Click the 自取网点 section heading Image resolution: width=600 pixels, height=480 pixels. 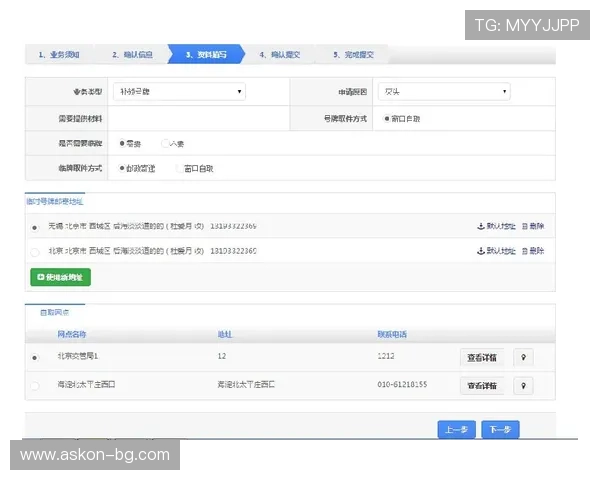[54, 312]
